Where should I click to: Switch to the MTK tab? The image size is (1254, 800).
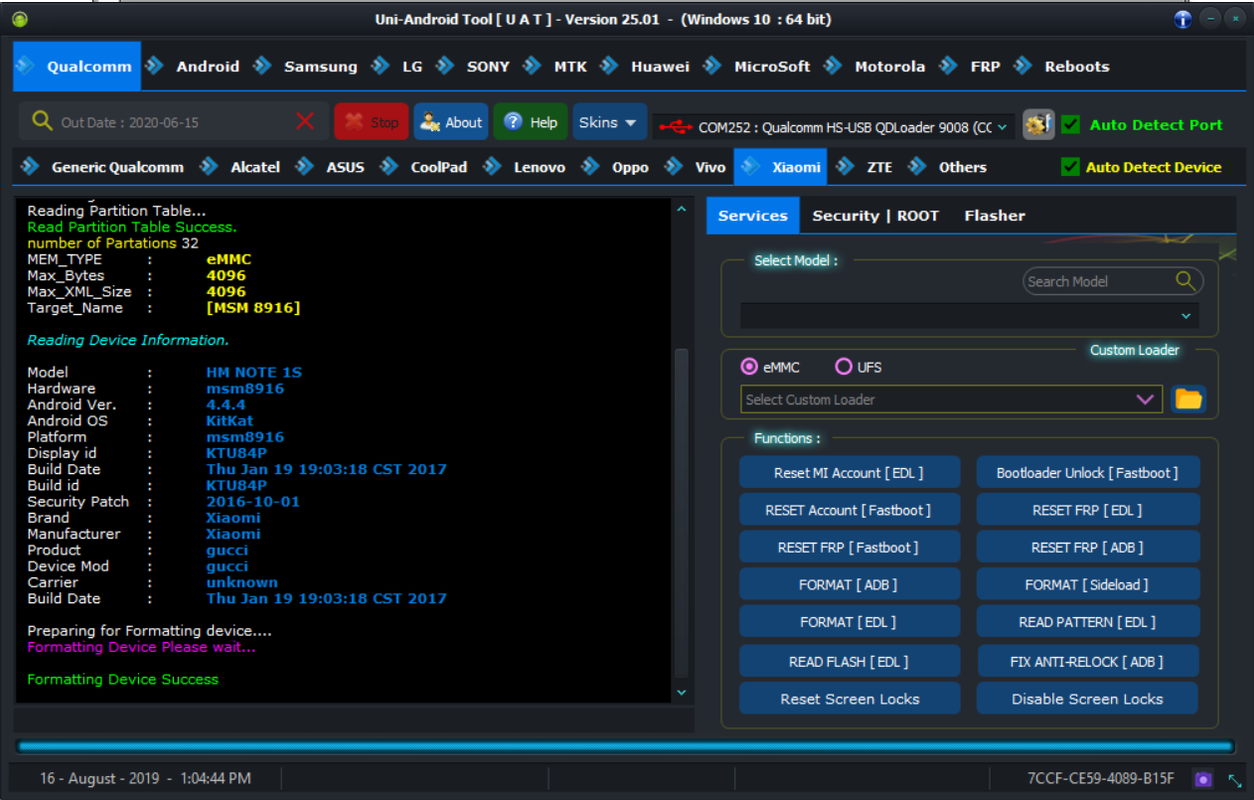(x=570, y=67)
